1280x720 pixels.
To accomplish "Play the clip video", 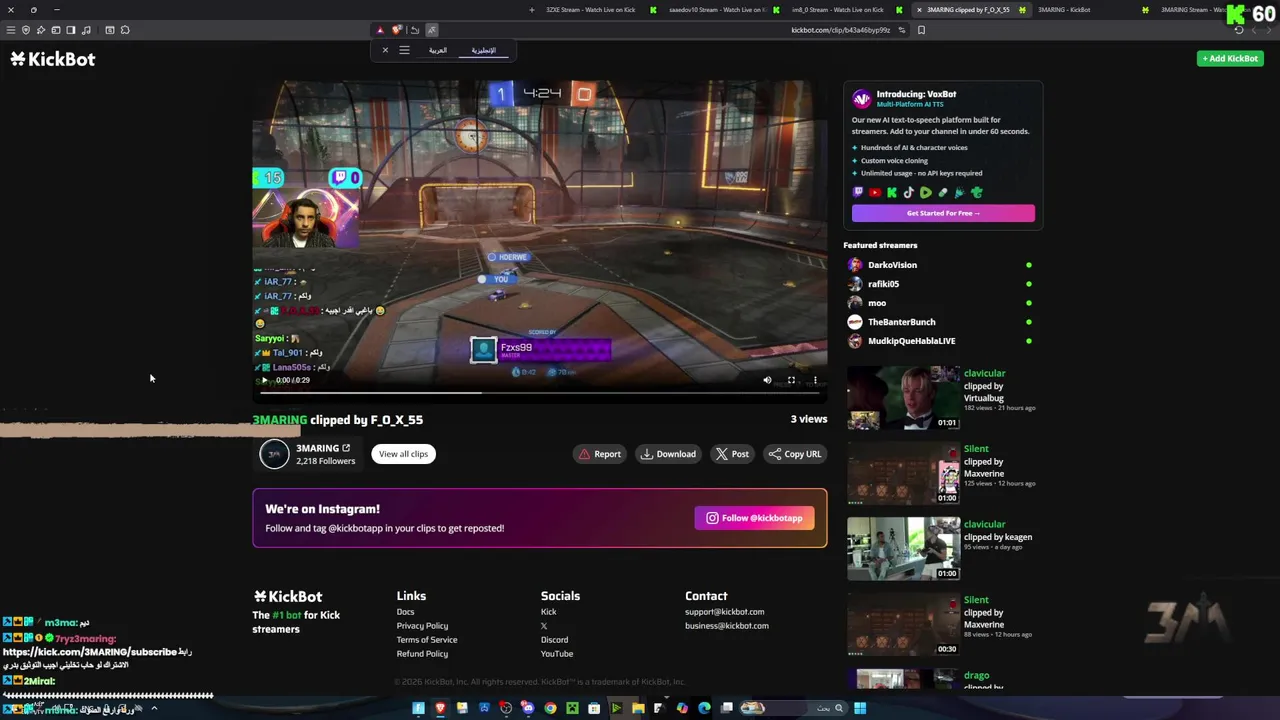I will (x=264, y=380).
